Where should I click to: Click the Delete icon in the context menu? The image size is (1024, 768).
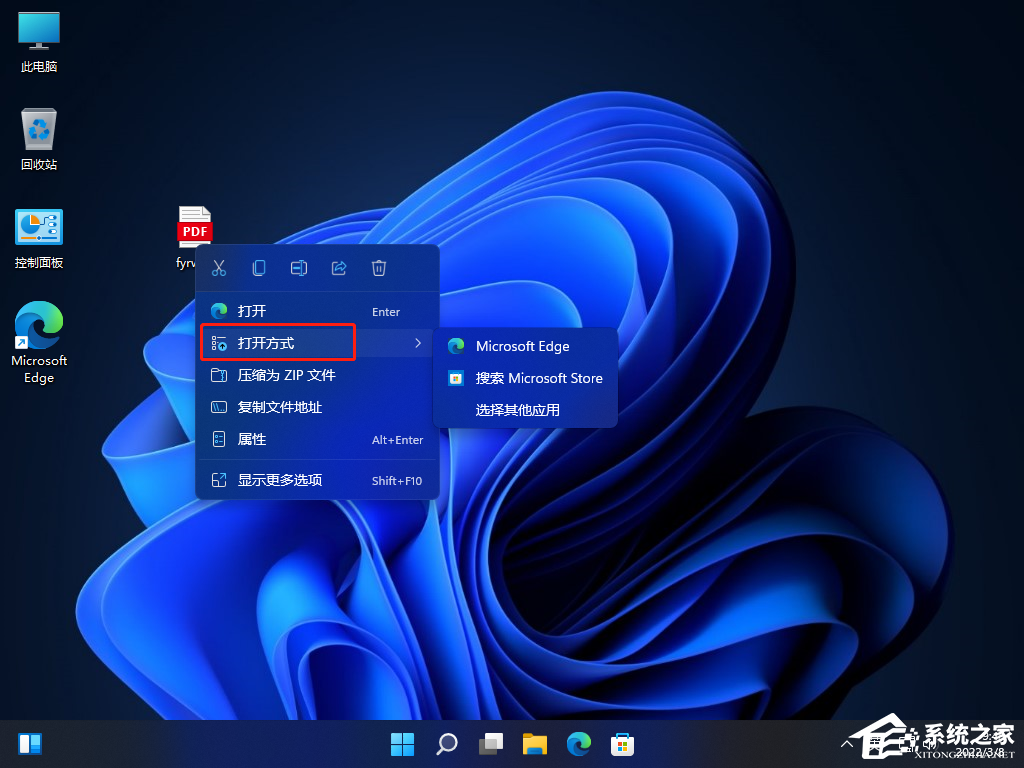[x=378, y=268]
